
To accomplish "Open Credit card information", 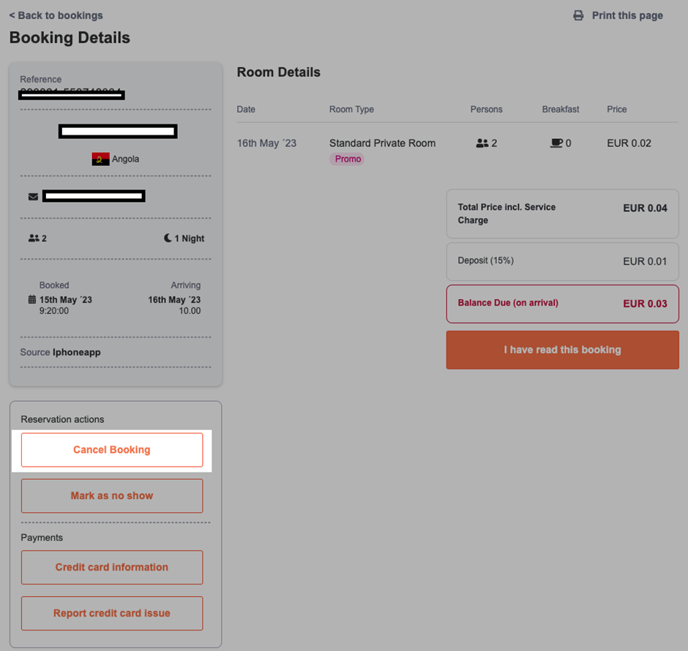I will pos(112,567).
